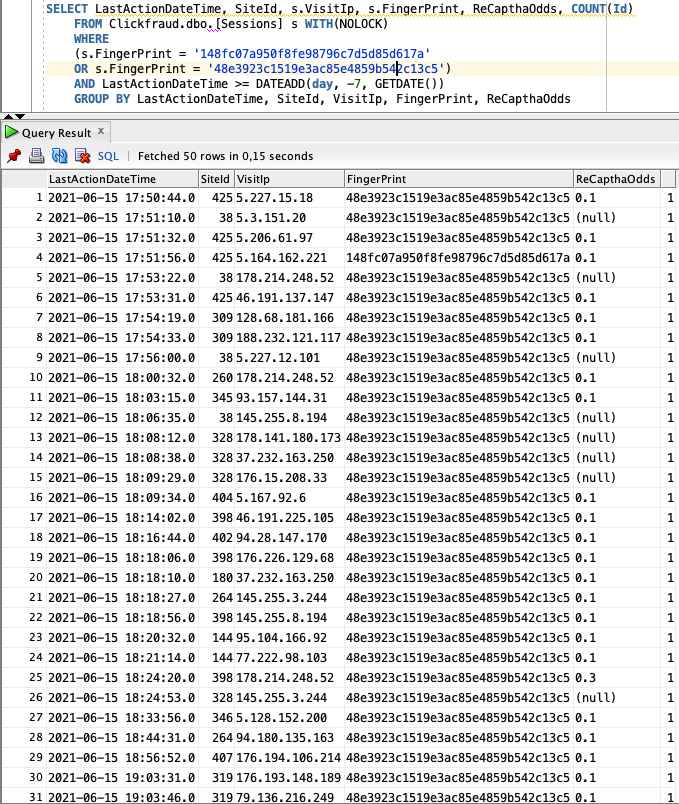Select the 2021-06-15 18:00:32.0 timestamp cell
The height and width of the screenshot is (804, 679).
[x=122, y=378]
